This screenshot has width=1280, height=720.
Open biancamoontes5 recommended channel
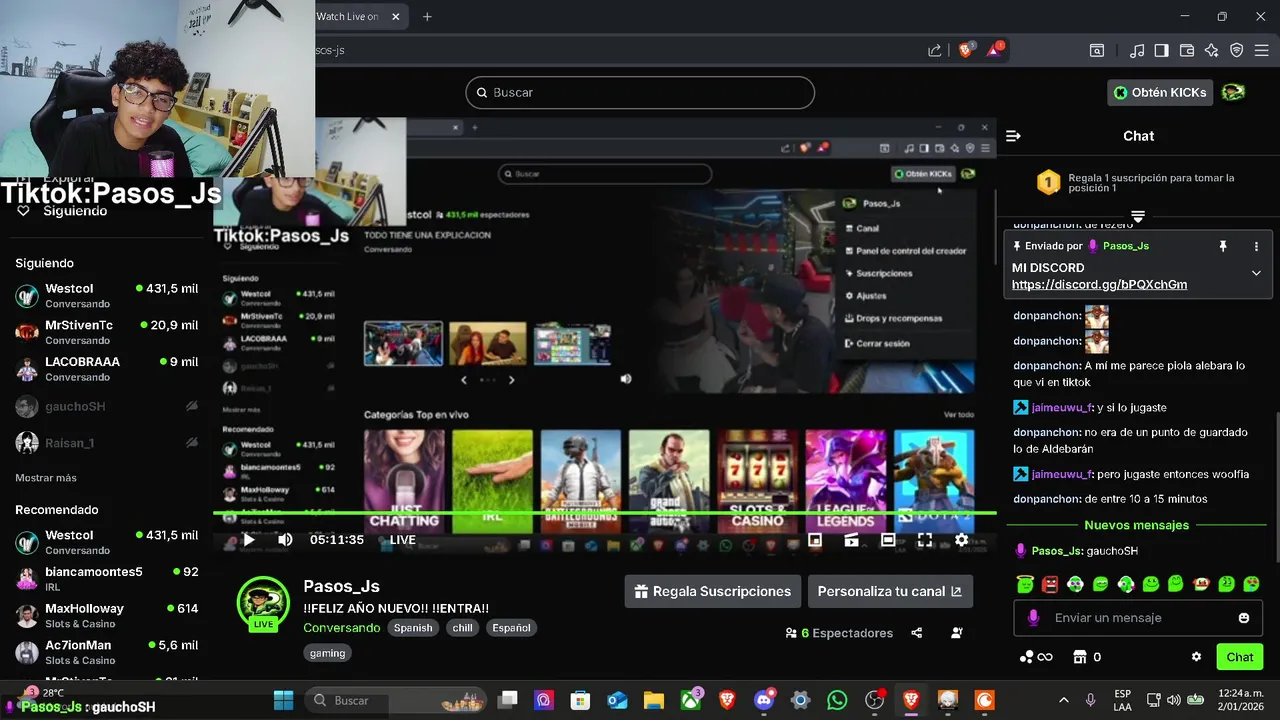point(107,579)
